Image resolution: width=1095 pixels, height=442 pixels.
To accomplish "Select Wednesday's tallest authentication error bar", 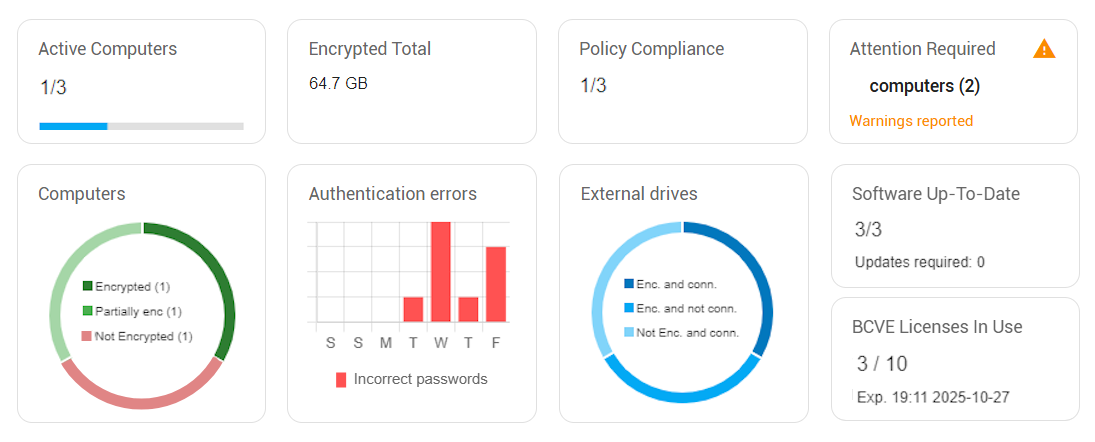I will point(441,272).
